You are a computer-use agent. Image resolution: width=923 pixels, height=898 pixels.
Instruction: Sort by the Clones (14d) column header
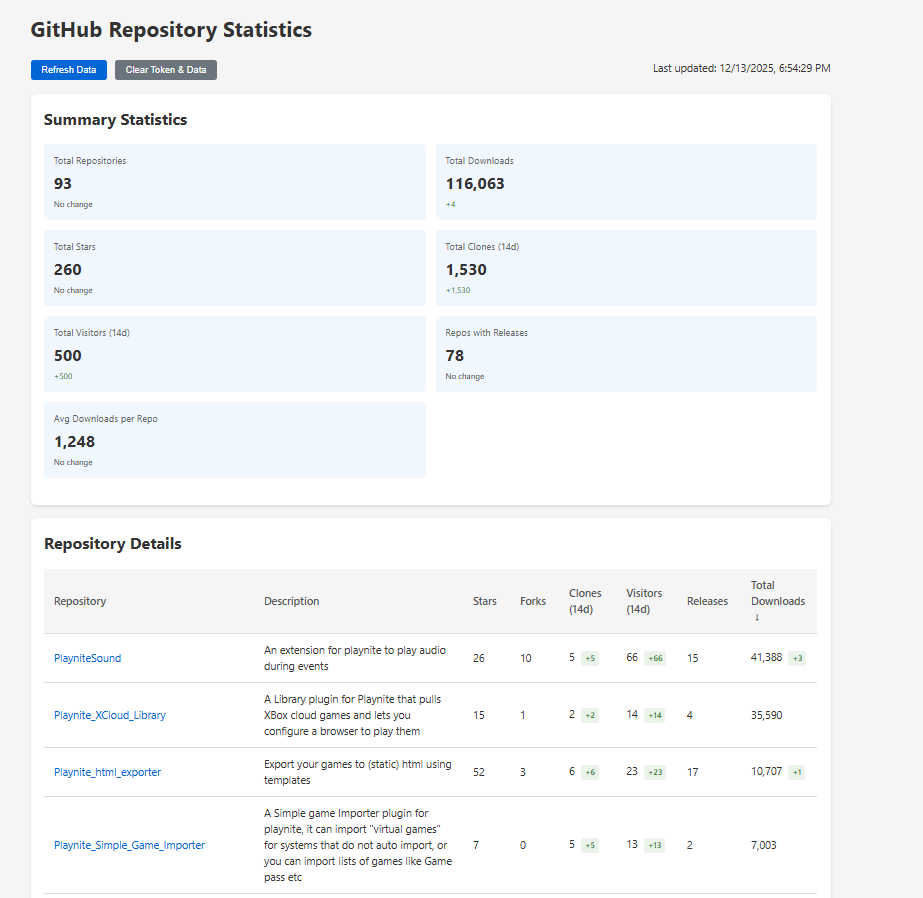tap(585, 601)
